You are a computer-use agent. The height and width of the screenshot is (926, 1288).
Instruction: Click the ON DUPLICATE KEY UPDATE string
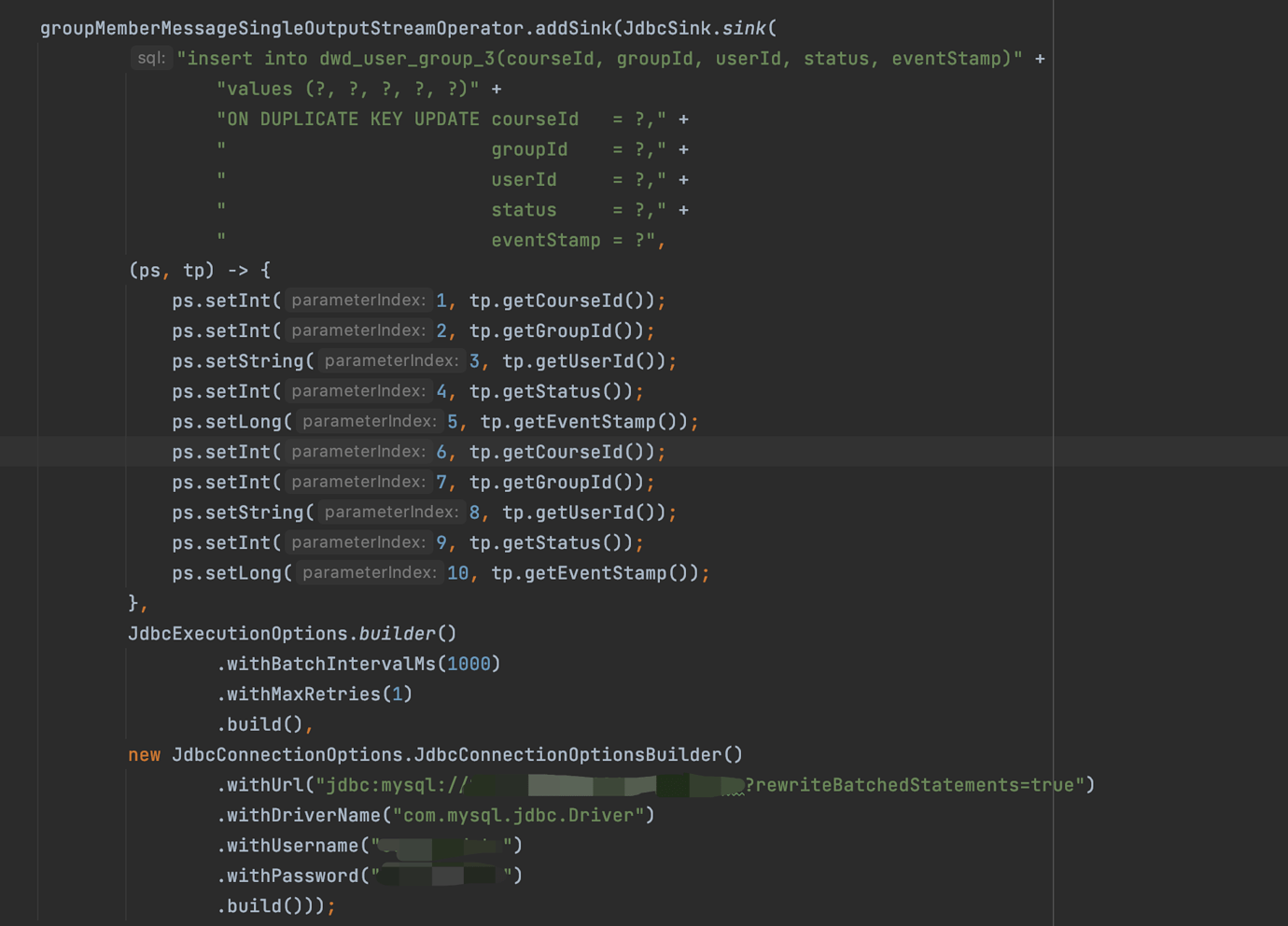point(348,119)
